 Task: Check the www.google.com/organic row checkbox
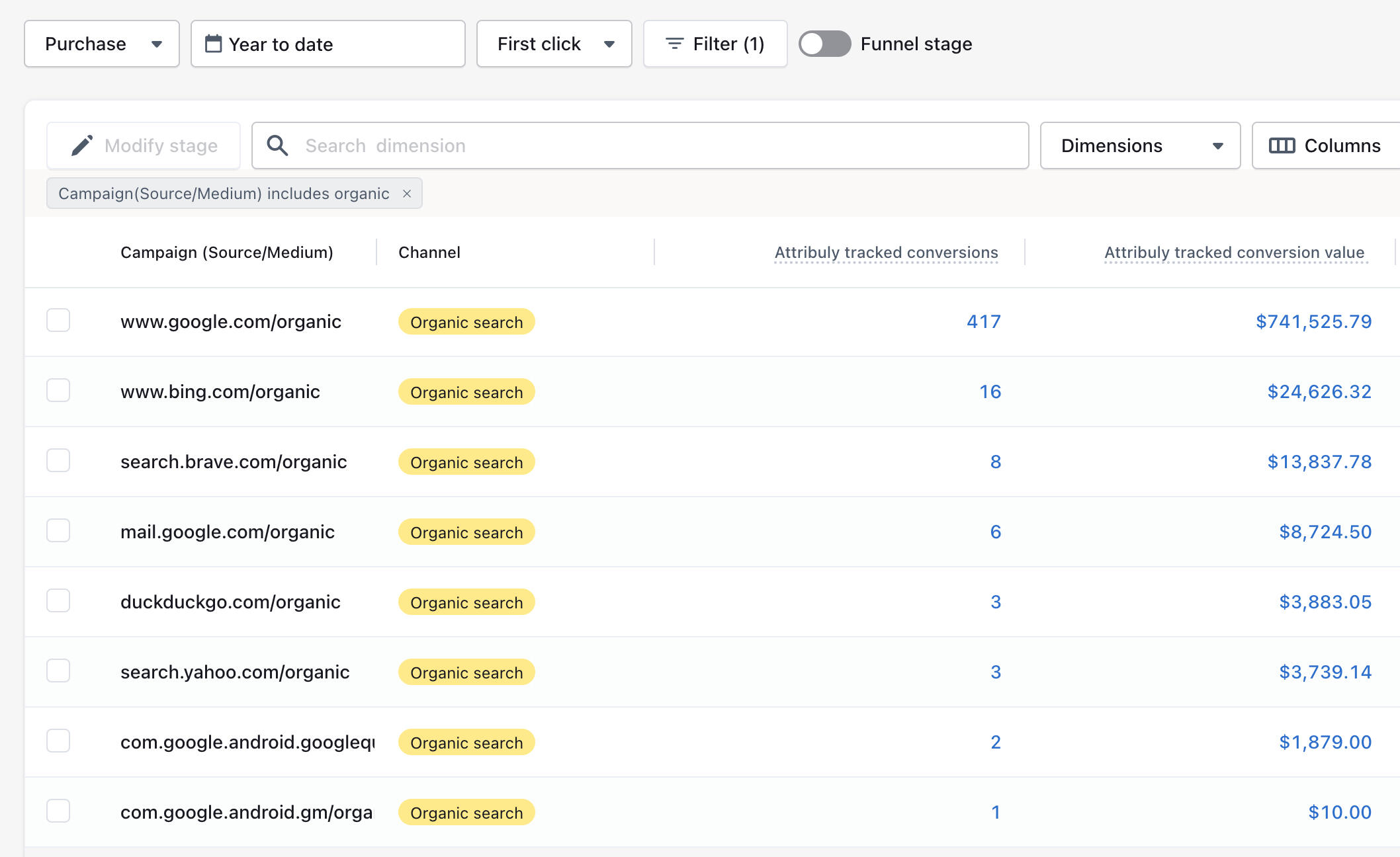coord(58,321)
